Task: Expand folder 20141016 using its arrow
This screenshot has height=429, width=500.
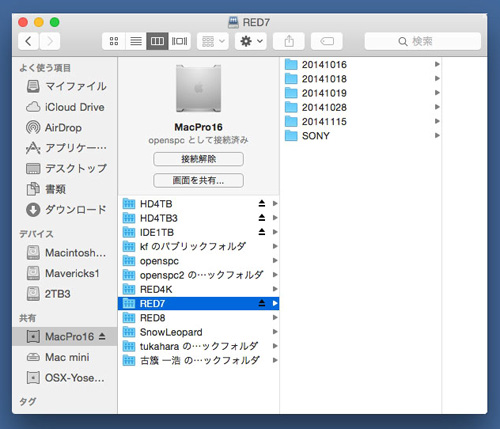Action: coord(437,64)
